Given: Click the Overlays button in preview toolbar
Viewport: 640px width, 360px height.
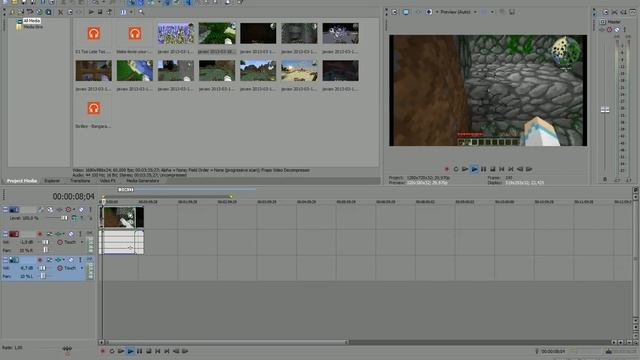Looking at the screenshot, I should (483, 12).
